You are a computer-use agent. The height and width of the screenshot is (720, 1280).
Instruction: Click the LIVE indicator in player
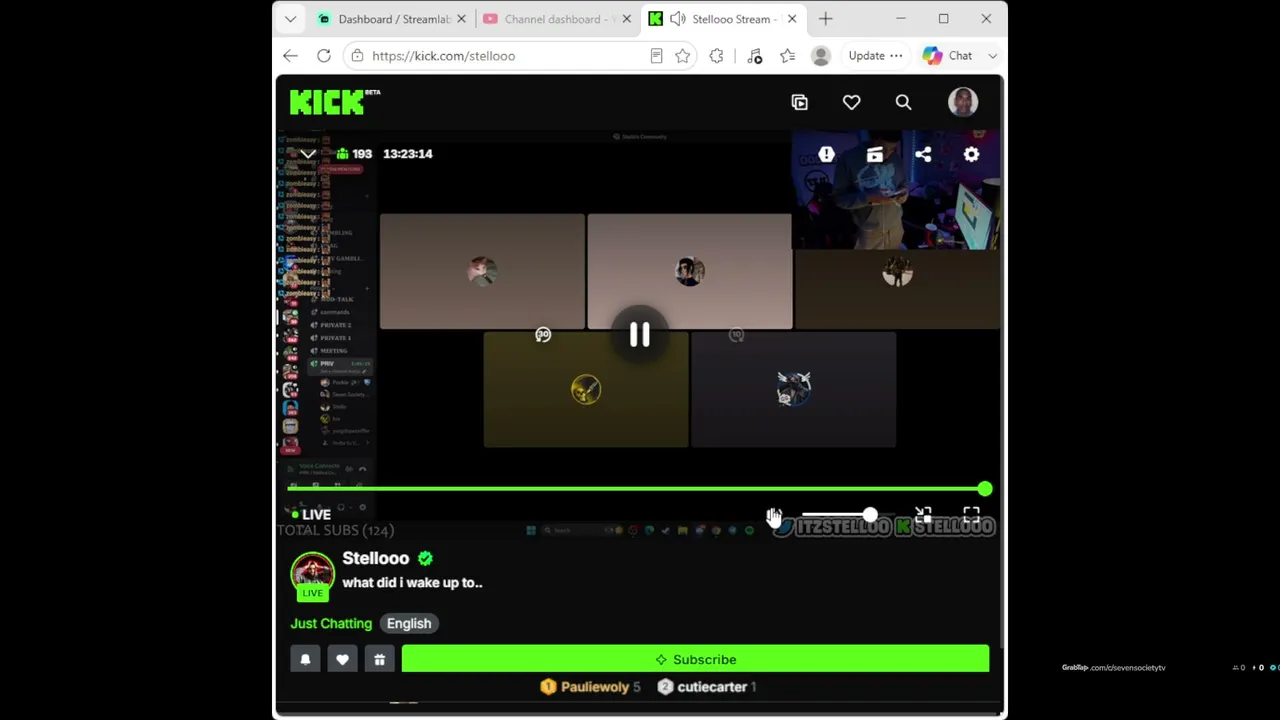[x=311, y=514]
